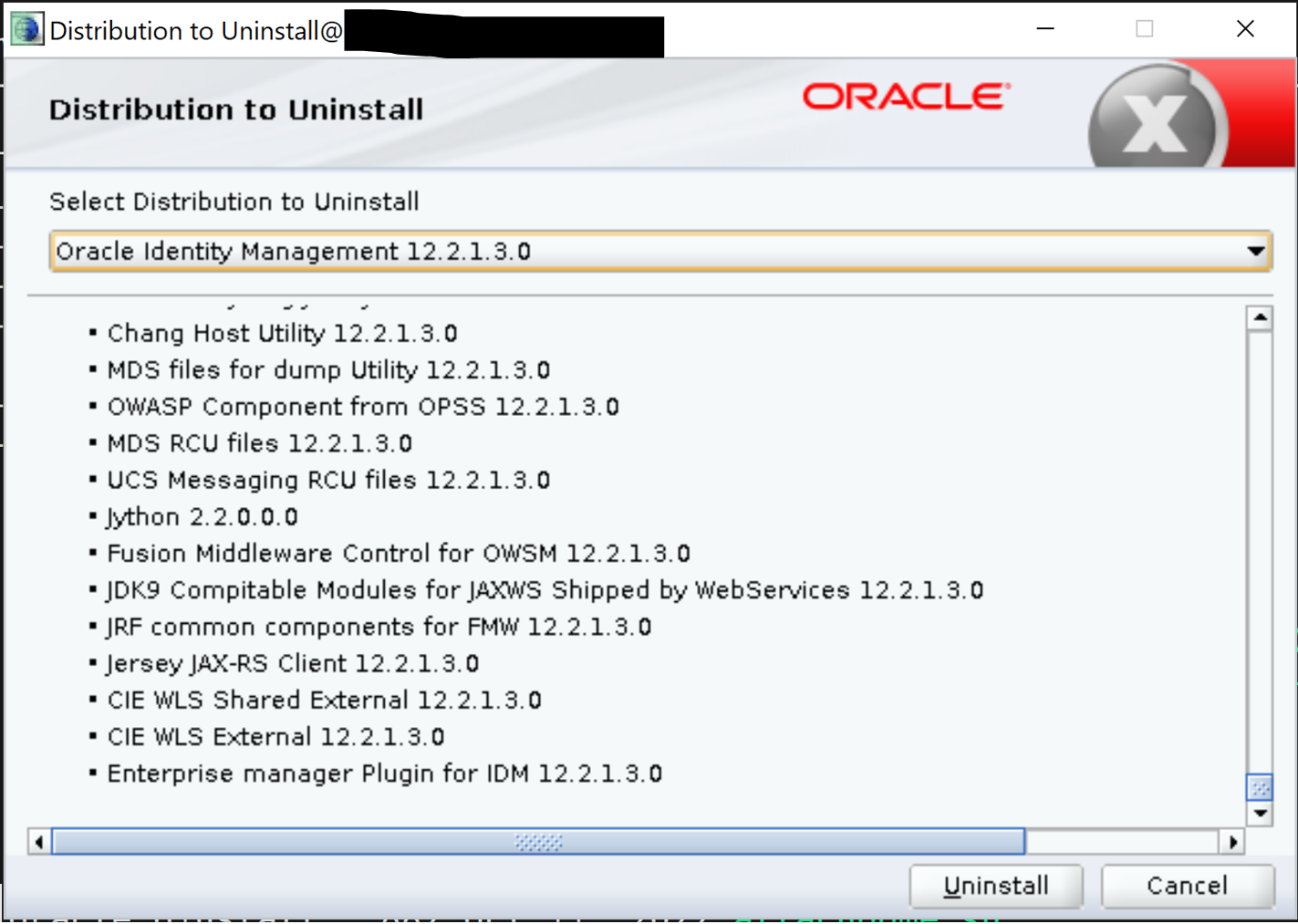Select the Jython 2.2.0.0.0 list entry
1298x924 pixels.
(x=202, y=517)
